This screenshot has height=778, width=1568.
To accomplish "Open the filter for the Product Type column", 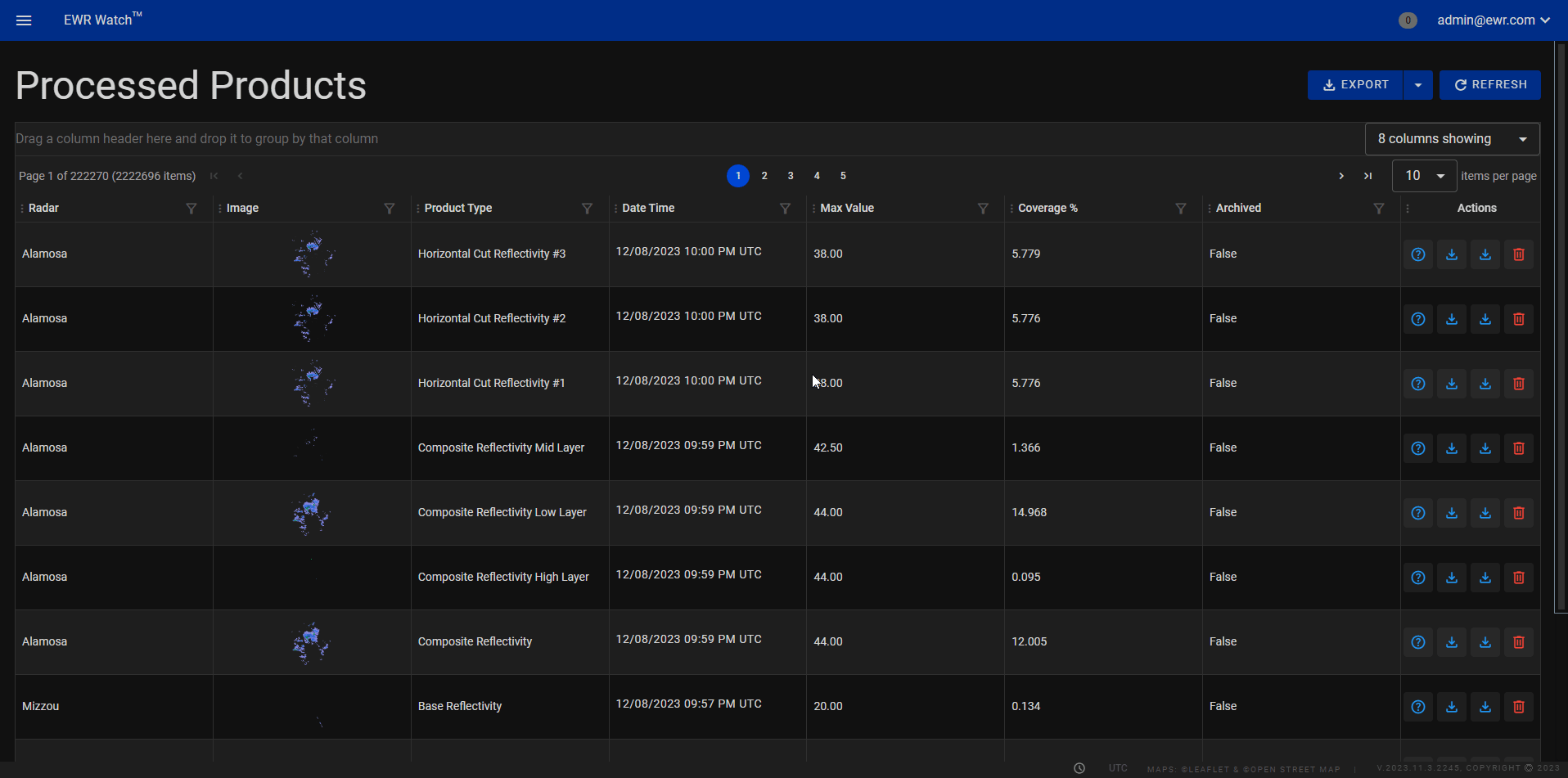I will pos(588,209).
